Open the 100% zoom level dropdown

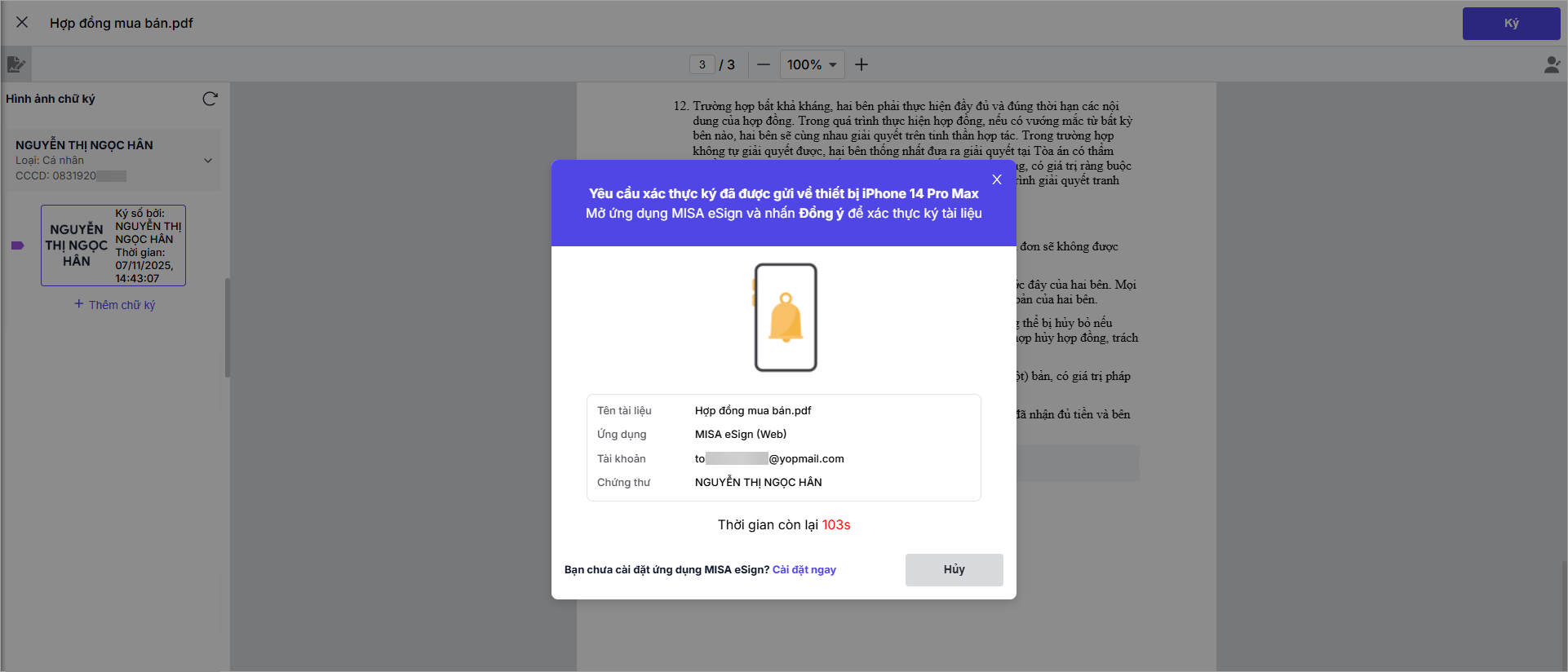[x=811, y=64]
